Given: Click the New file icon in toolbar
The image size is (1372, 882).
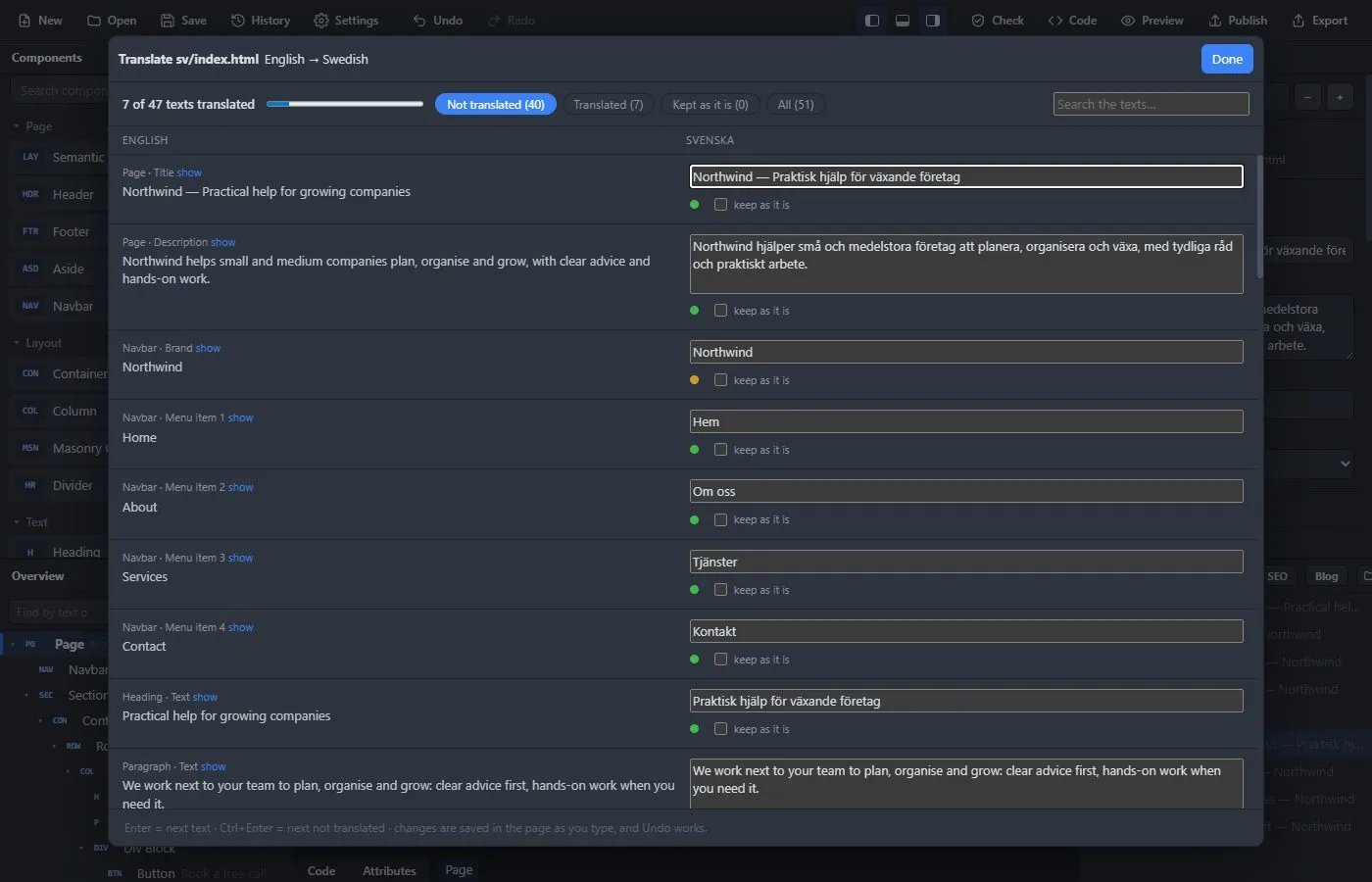Looking at the screenshot, I should click(x=24, y=21).
